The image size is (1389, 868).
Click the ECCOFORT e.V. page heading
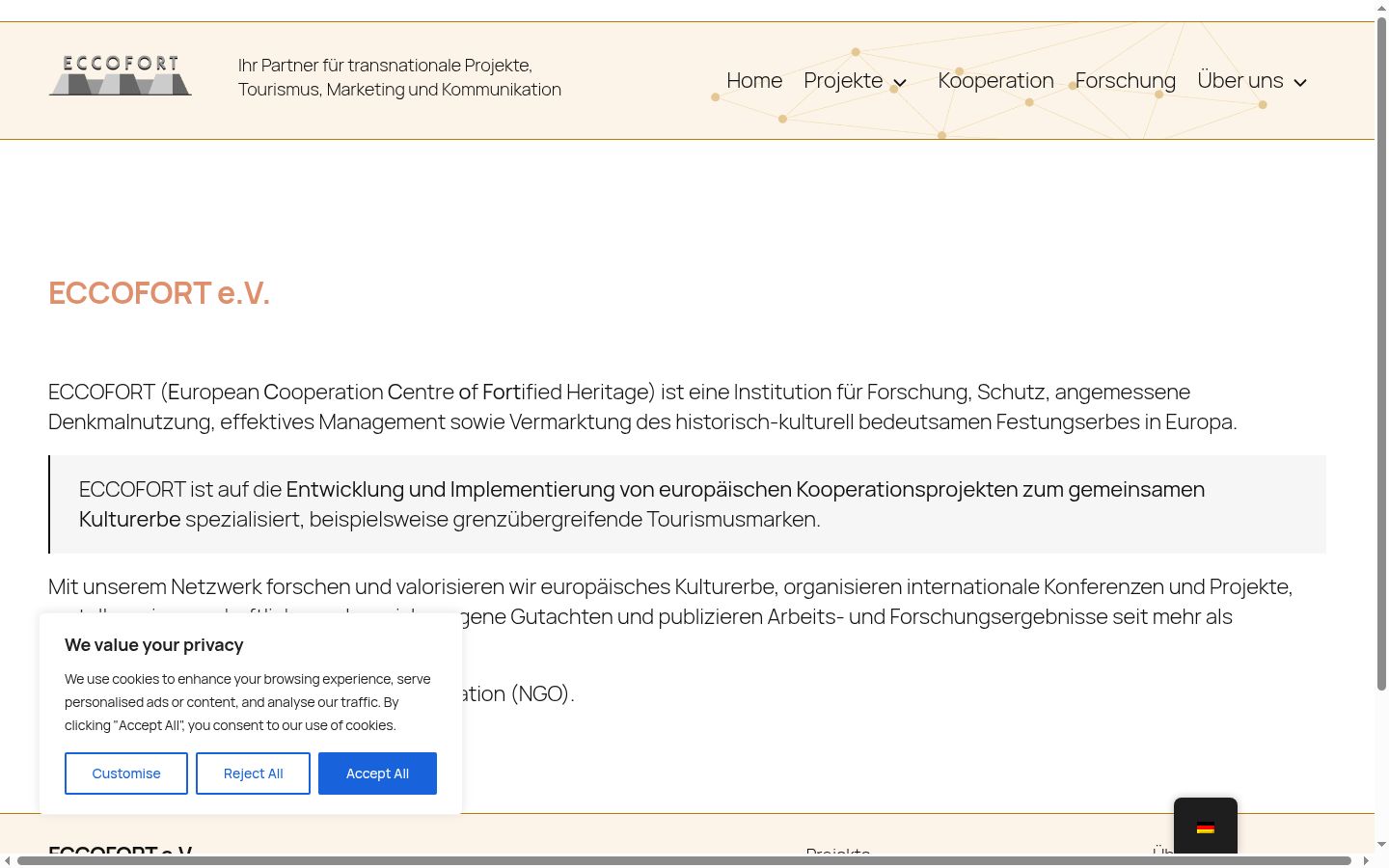(159, 292)
